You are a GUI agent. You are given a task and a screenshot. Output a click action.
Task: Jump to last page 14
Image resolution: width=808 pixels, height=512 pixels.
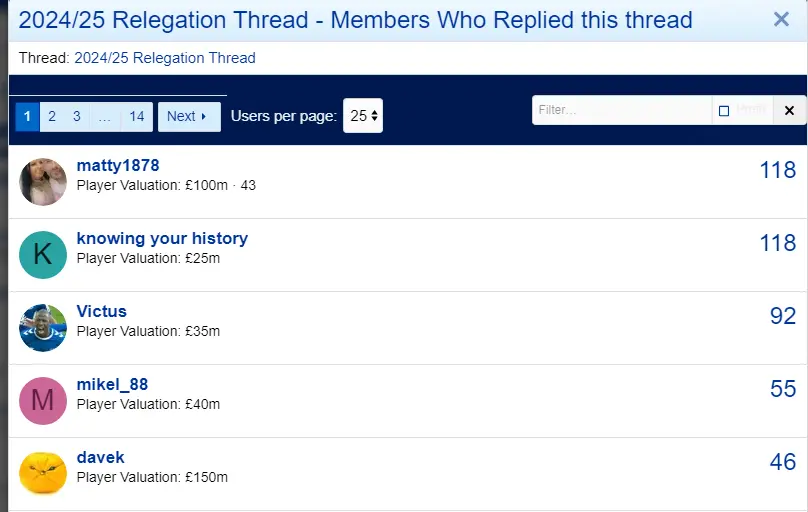[x=137, y=117]
